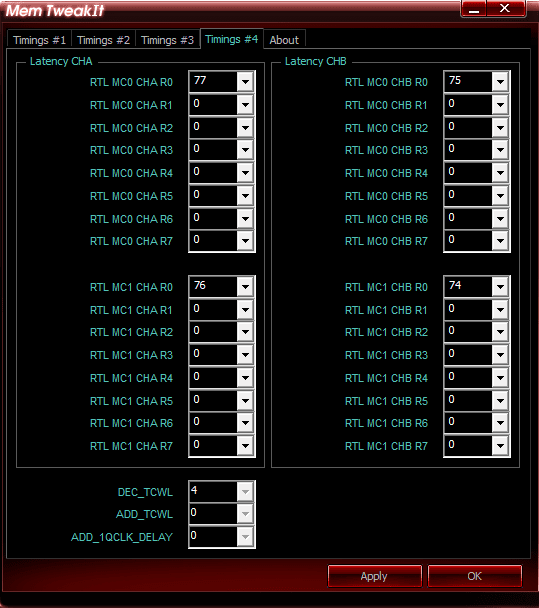Expand the RTL MC0 CHB R2 dropdown arrow
The image size is (539, 608).
[x=500, y=128]
